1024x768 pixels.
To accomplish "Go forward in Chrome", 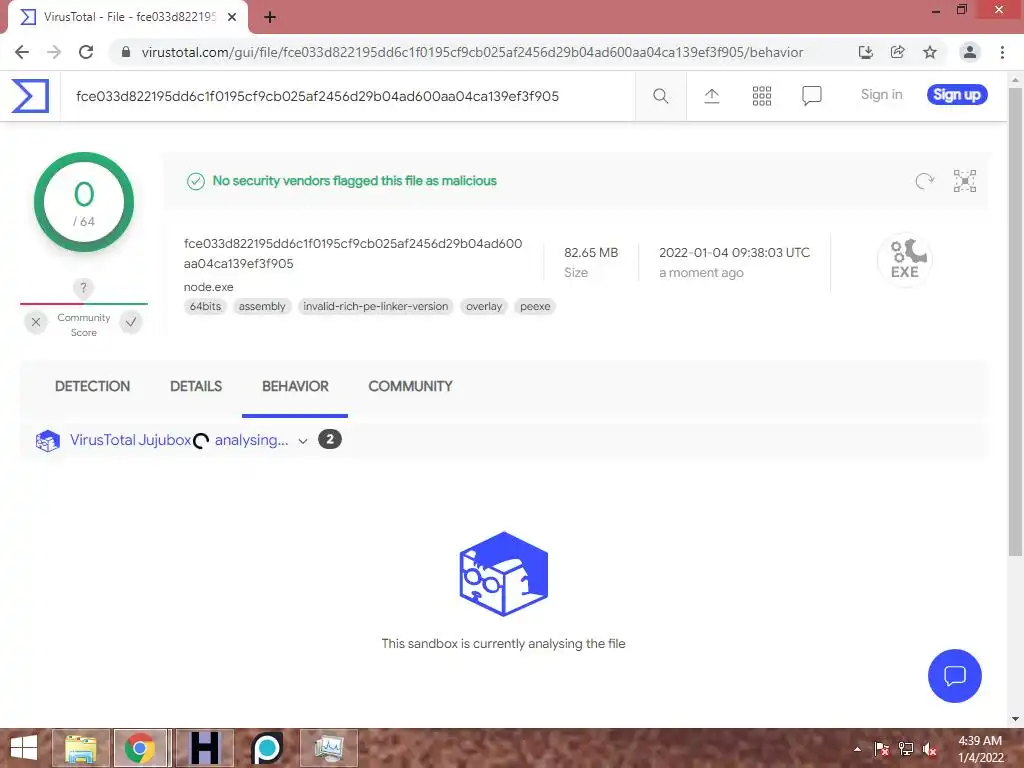I will pyautogui.click(x=54, y=52).
